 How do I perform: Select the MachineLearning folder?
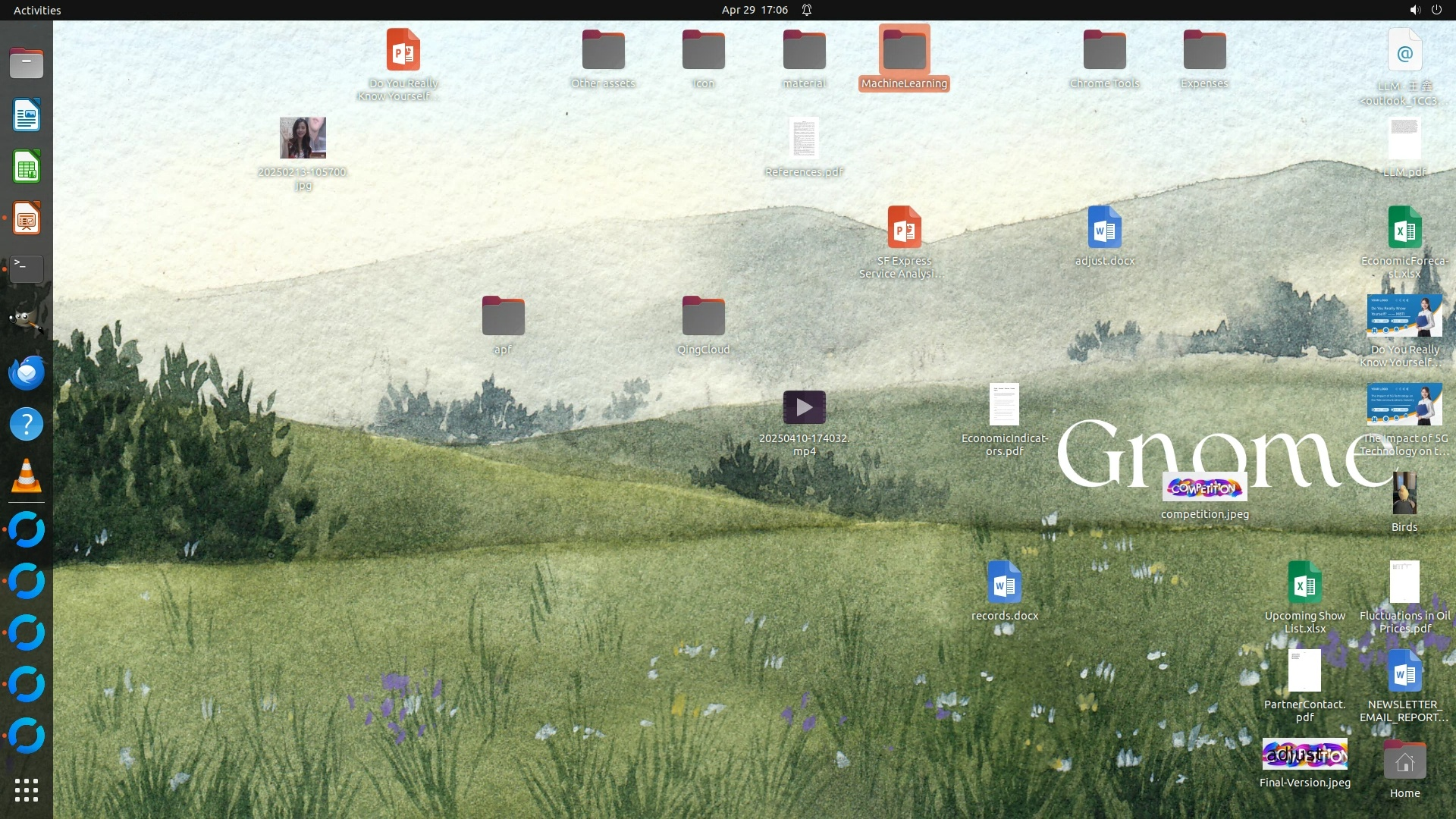tap(904, 51)
